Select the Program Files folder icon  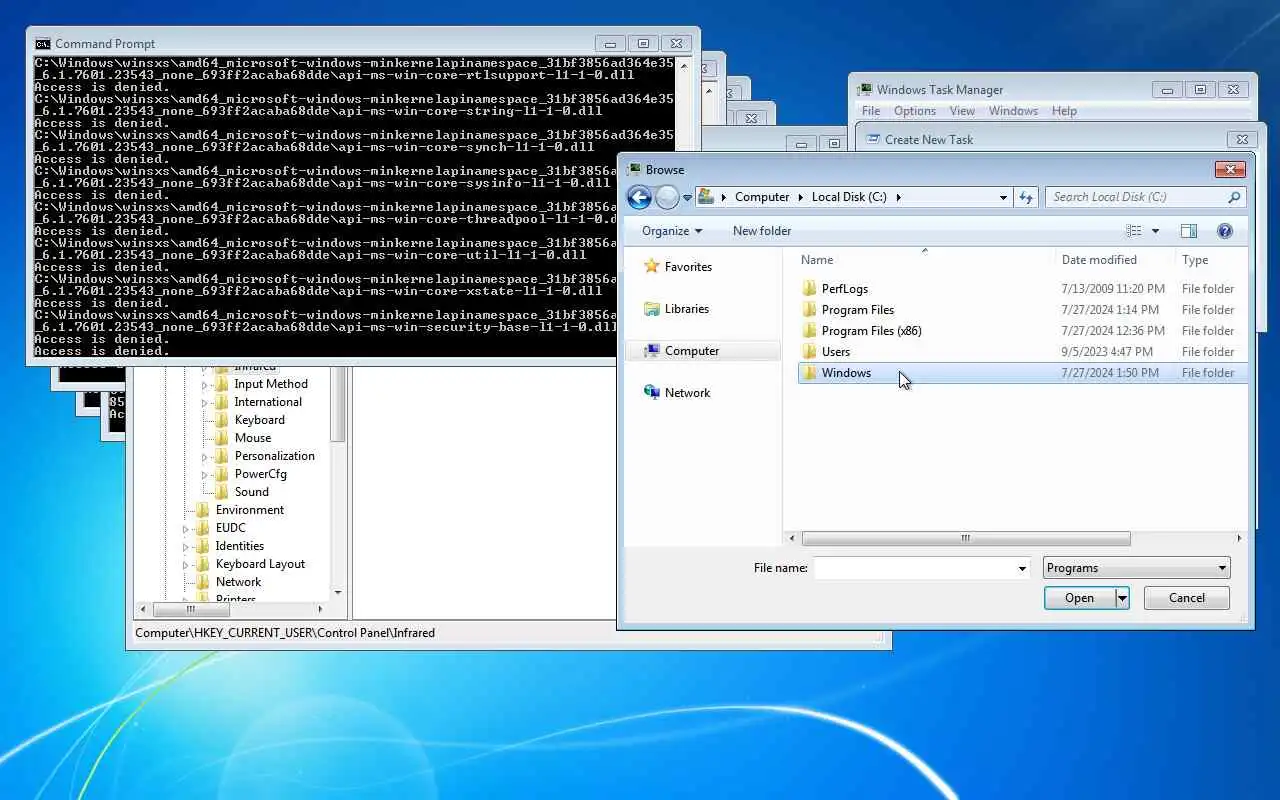810,309
